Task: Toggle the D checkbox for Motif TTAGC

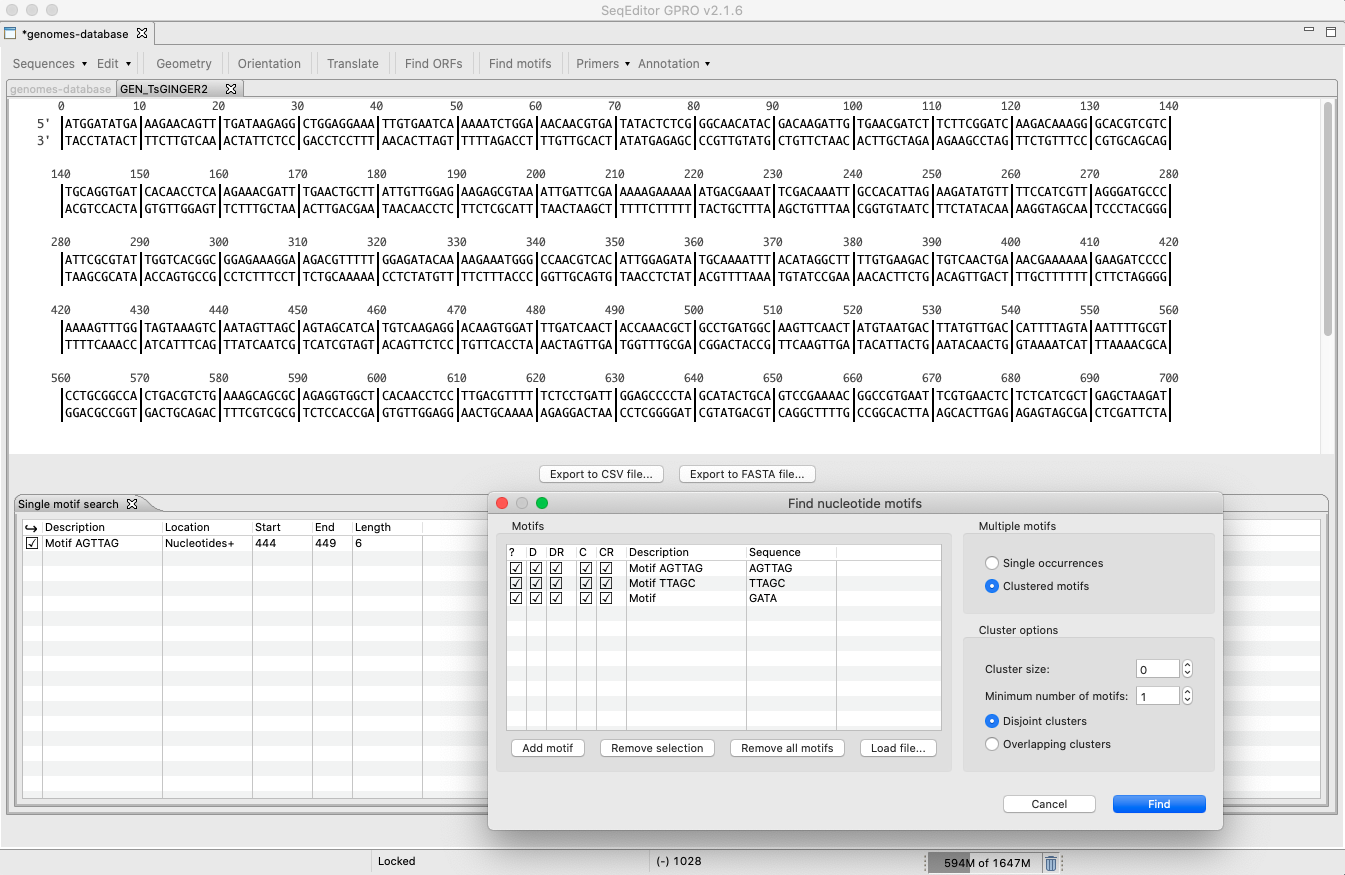Action: tap(535, 583)
